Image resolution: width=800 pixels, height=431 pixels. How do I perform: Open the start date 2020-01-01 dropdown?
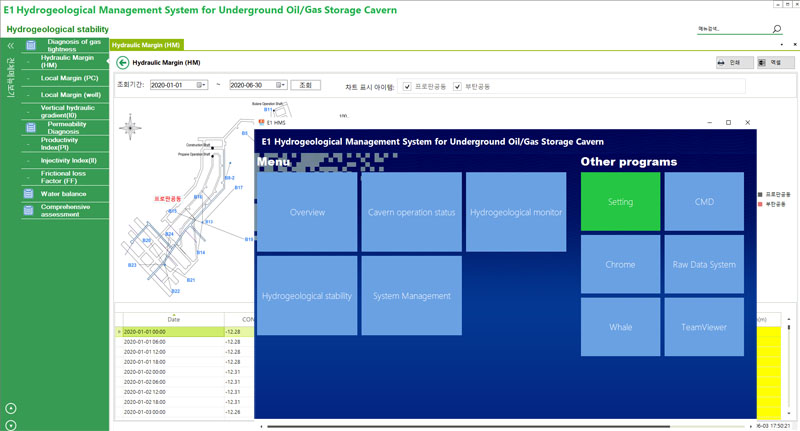pyautogui.click(x=199, y=85)
